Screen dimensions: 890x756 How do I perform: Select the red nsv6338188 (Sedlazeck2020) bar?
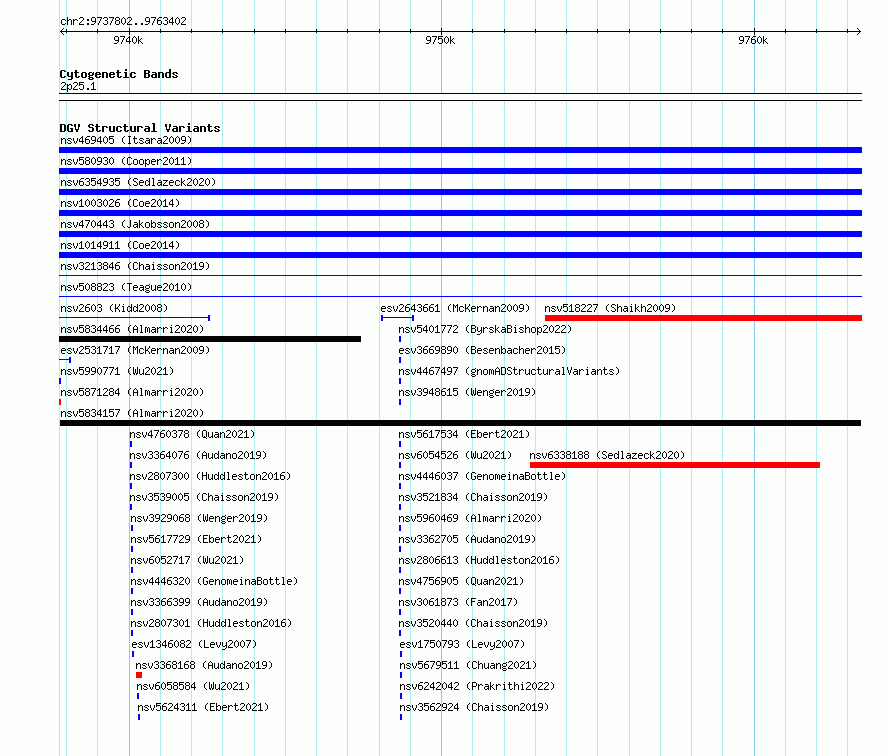coord(675,465)
